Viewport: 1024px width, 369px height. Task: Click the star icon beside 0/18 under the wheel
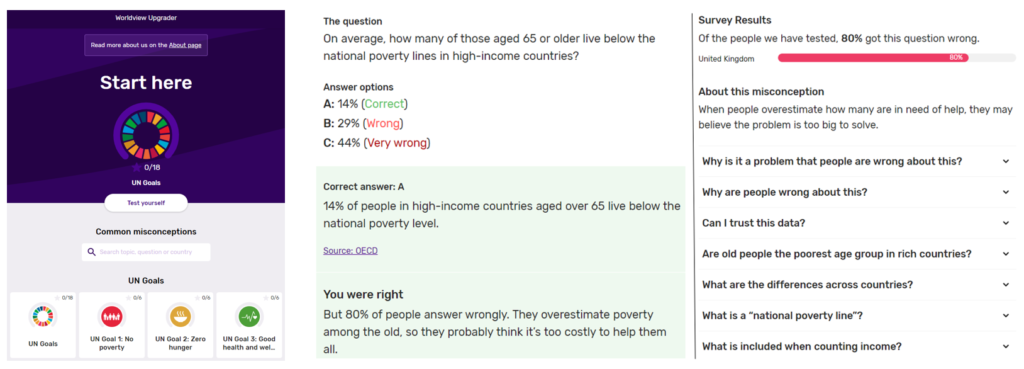136,168
